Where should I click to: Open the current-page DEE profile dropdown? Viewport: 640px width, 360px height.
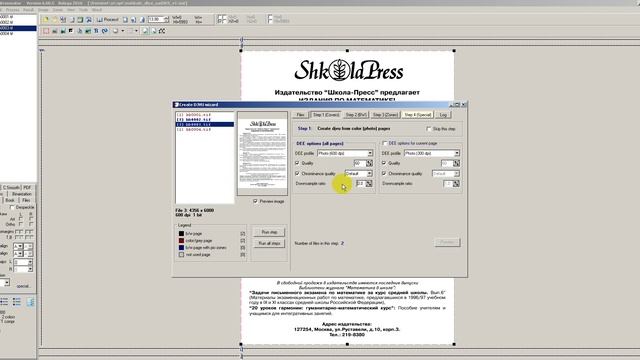pyautogui.click(x=457, y=153)
